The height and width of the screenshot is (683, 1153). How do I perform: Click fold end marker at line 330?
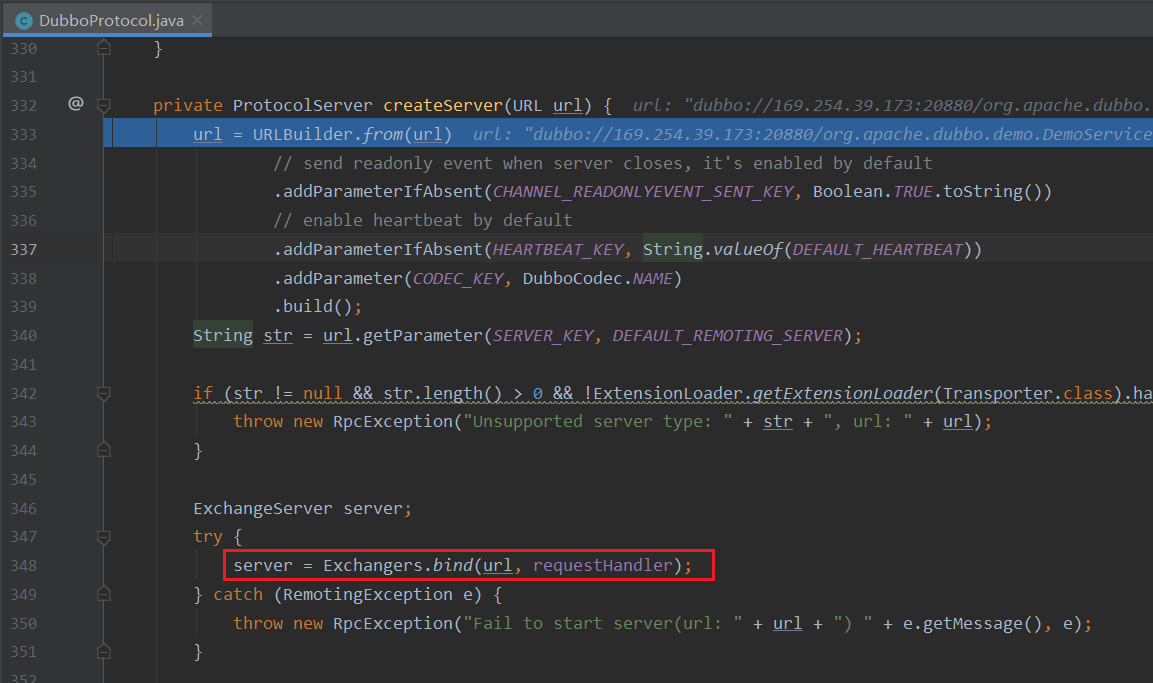coord(103,49)
